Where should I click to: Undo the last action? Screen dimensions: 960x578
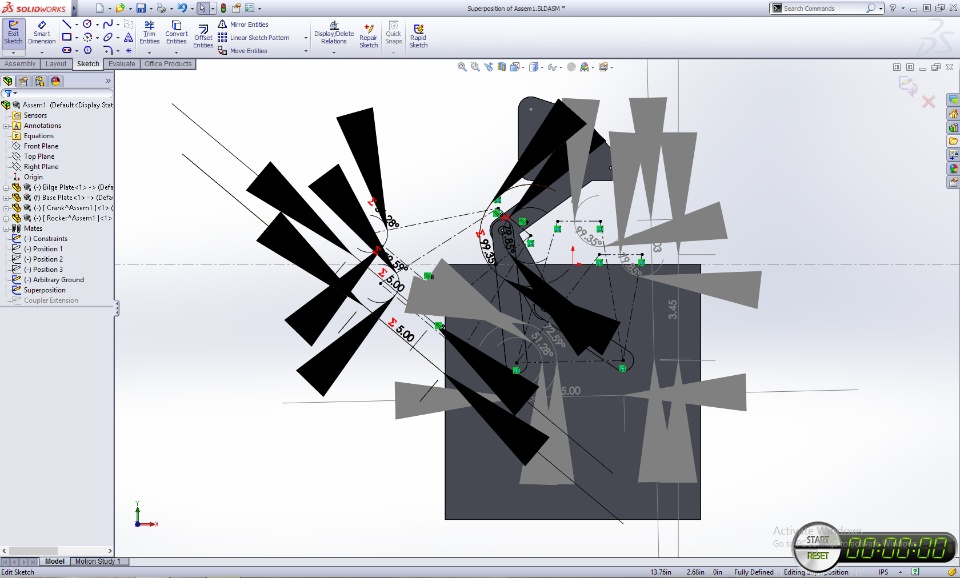point(182,8)
